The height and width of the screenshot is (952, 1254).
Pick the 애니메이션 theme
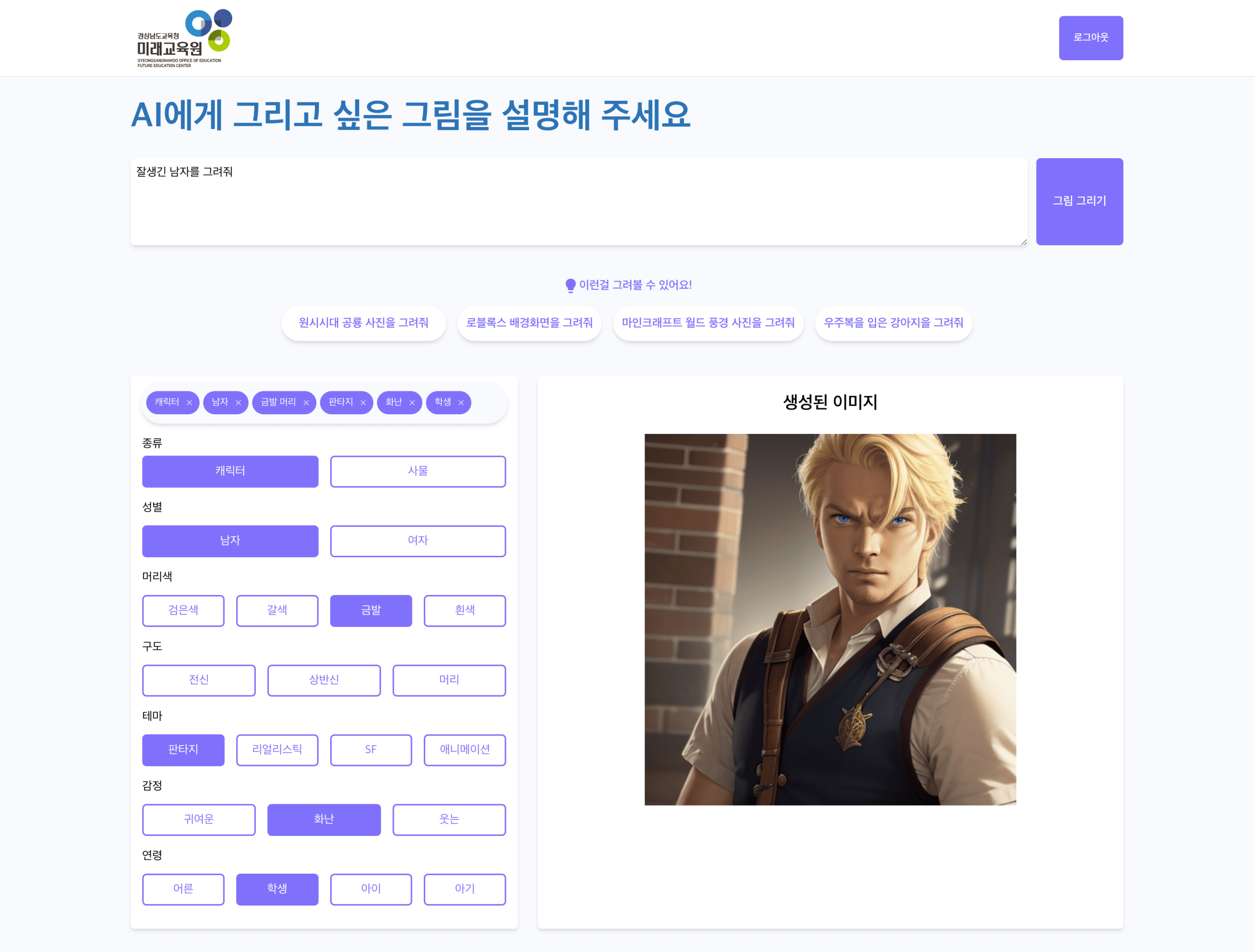click(x=464, y=750)
